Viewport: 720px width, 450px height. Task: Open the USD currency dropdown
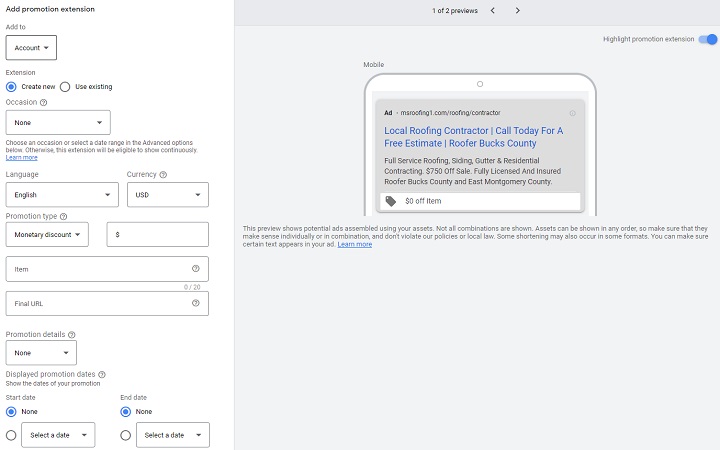coord(167,195)
